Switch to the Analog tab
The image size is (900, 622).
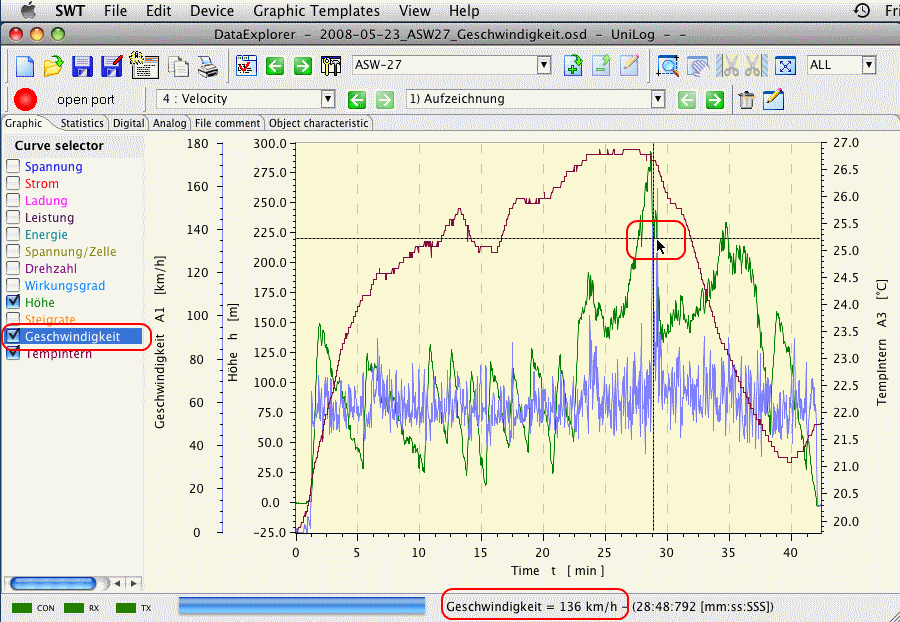coord(169,123)
